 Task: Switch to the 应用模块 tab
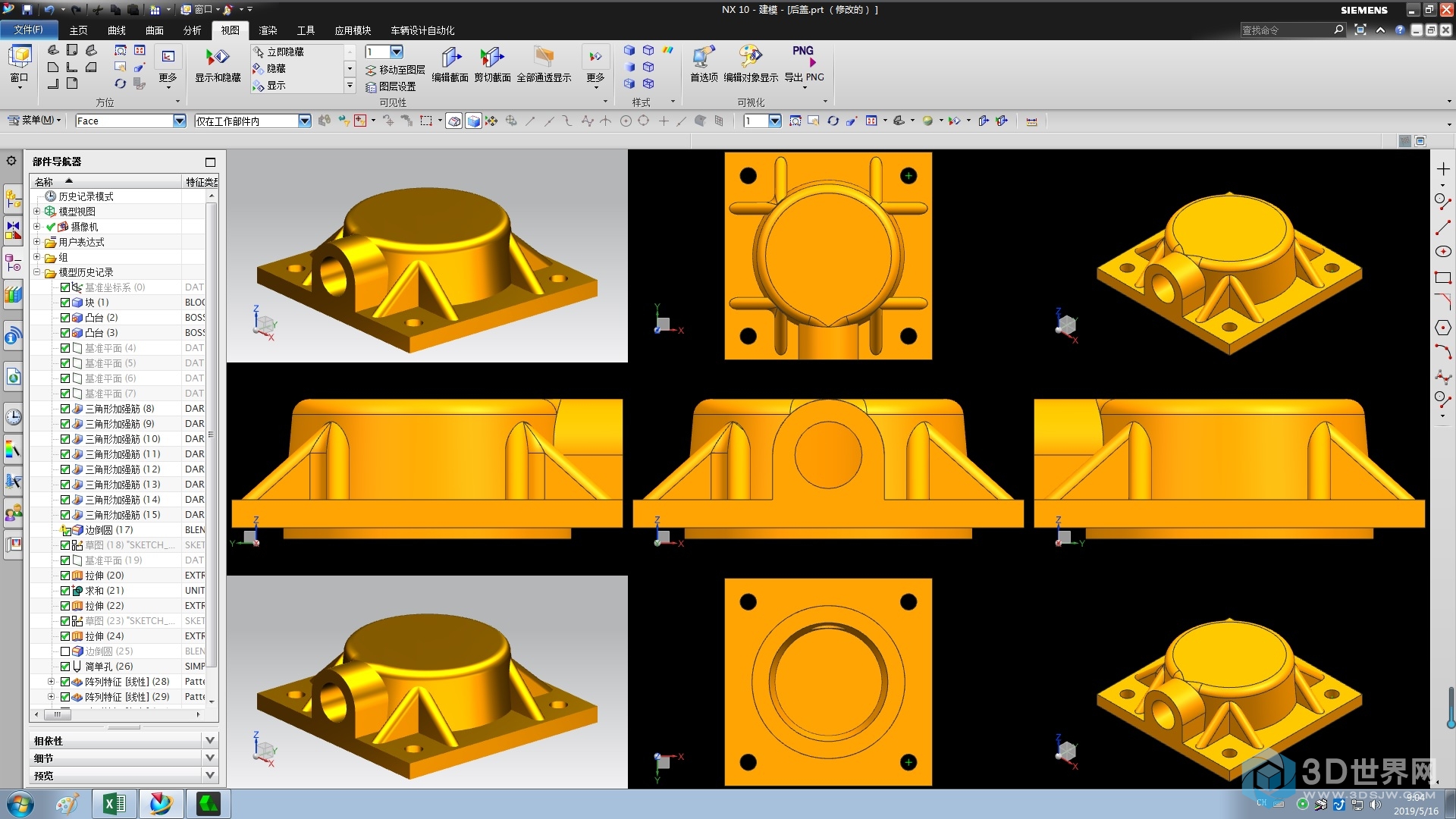click(x=353, y=30)
